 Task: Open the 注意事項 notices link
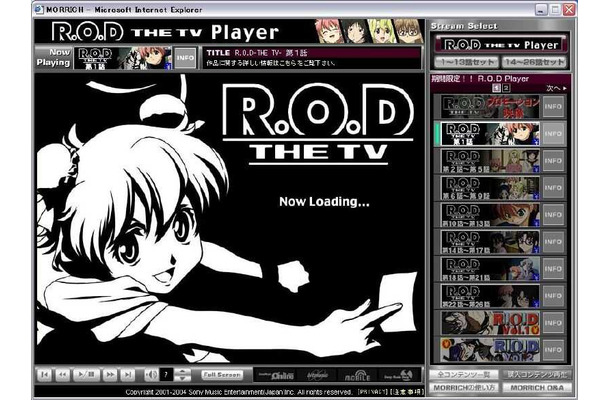(x=407, y=392)
